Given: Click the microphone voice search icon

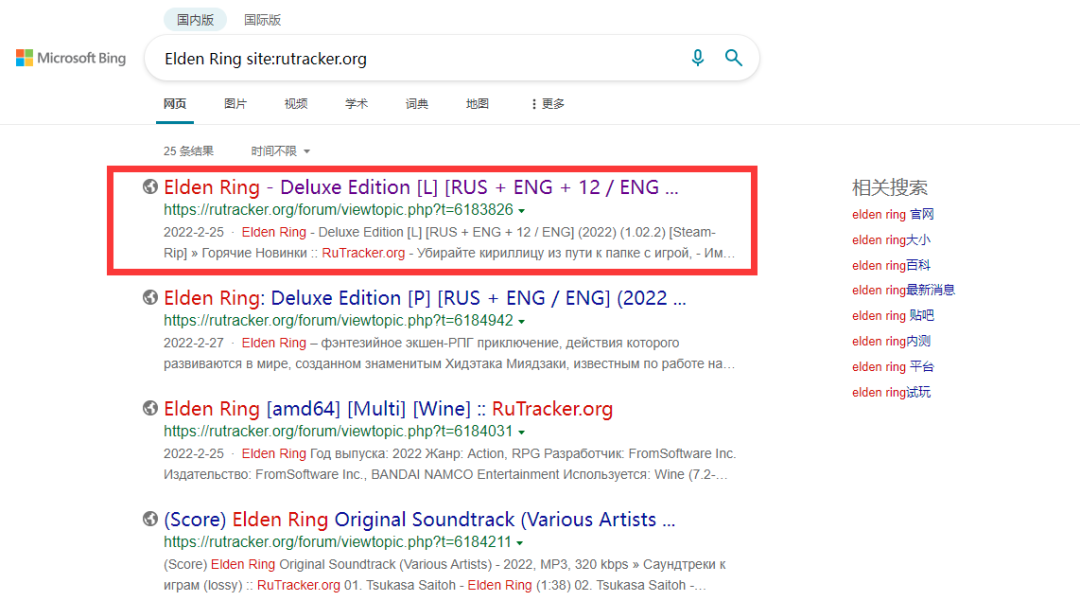Looking at the screenshot, I should pyautogui.click(x=698, y=58).
